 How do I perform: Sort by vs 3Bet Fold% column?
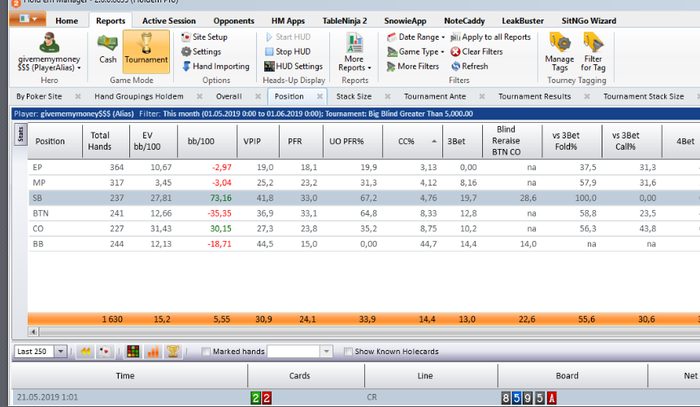pos(572,141)
